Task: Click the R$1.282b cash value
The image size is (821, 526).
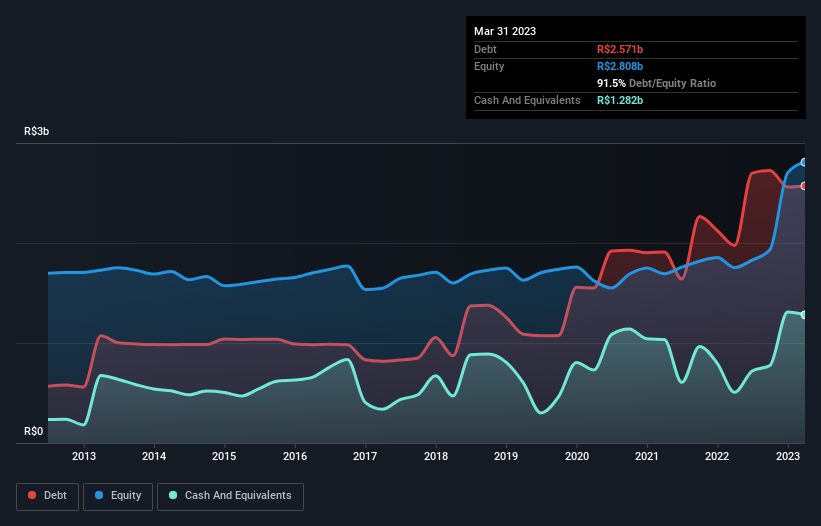Action: pyautogui.click(x=620, y=100)
